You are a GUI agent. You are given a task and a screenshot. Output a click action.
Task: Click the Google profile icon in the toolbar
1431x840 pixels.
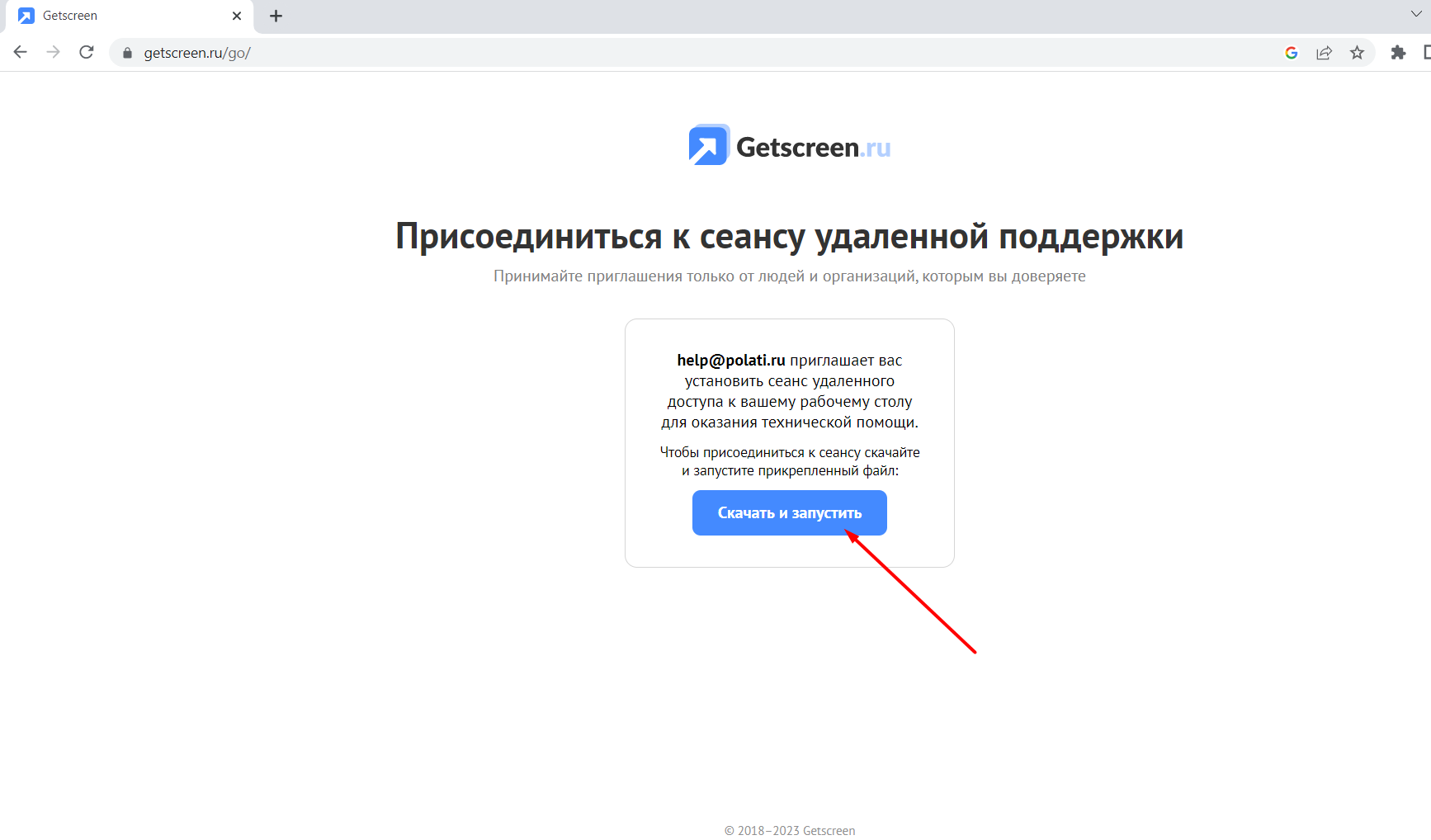[x=1292, y=52]
